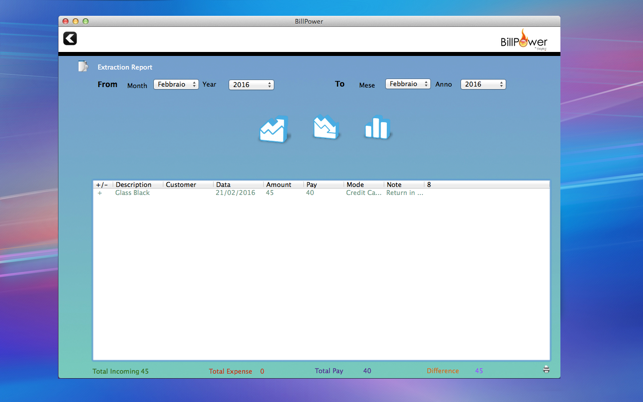The width and height of the screenshot is (643, 402).
Task: Click the BillPower flame logo
Action: pyautogui.click(x=524, y=39)
